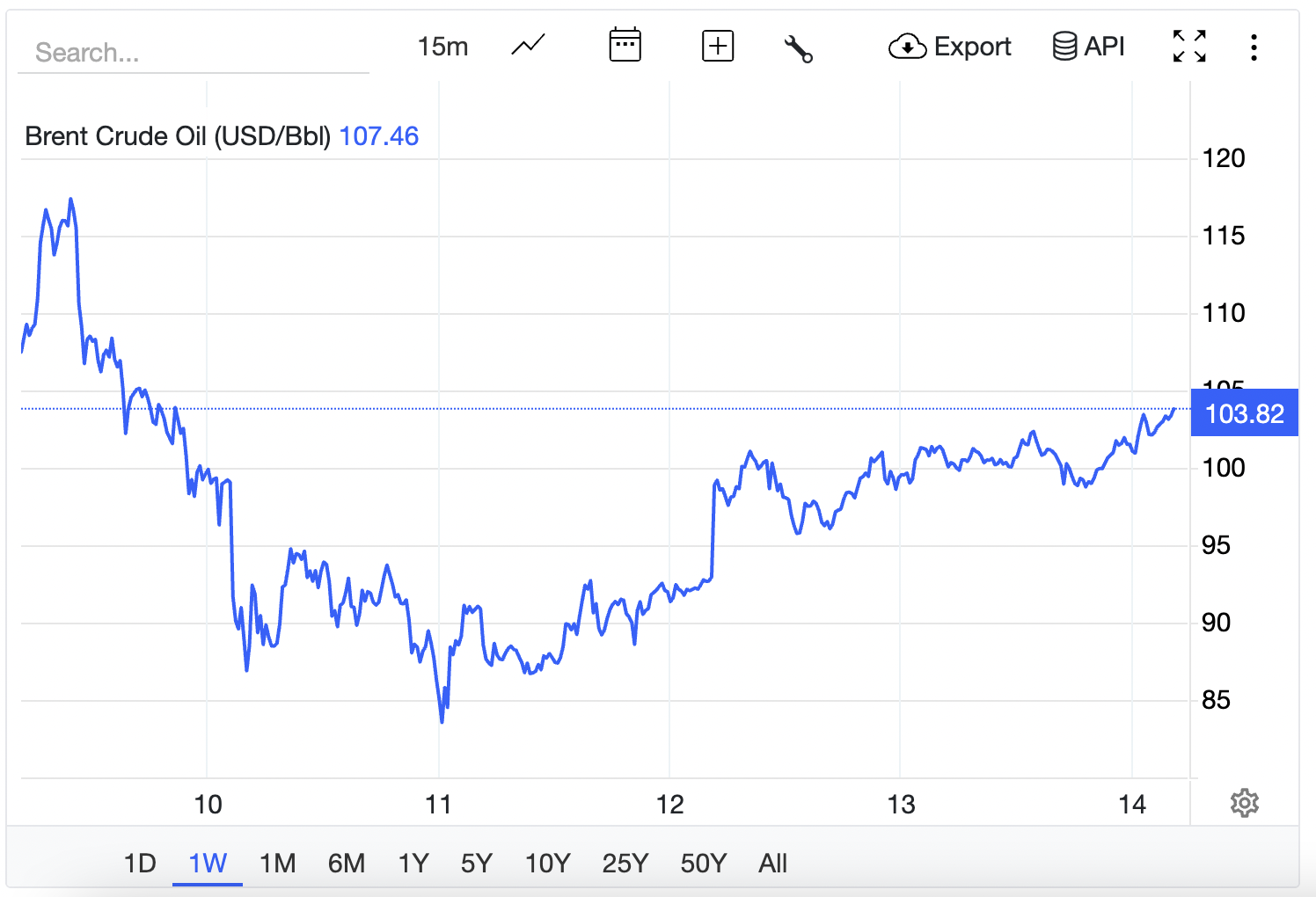The width and height of the screenshot is (1316, 897).
Task: Choose the All time range option
Action: click(772, 863)
